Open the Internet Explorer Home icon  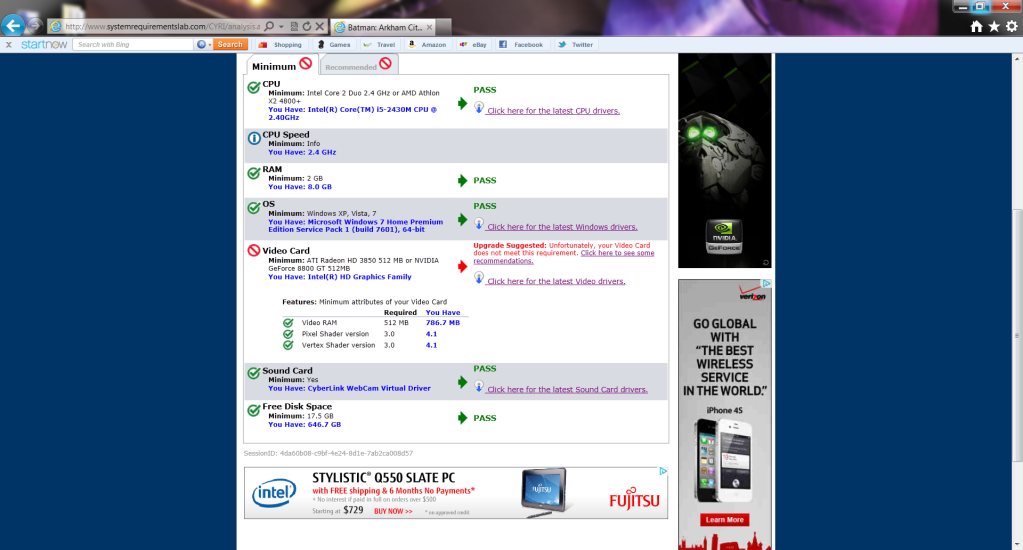[976, 26]
